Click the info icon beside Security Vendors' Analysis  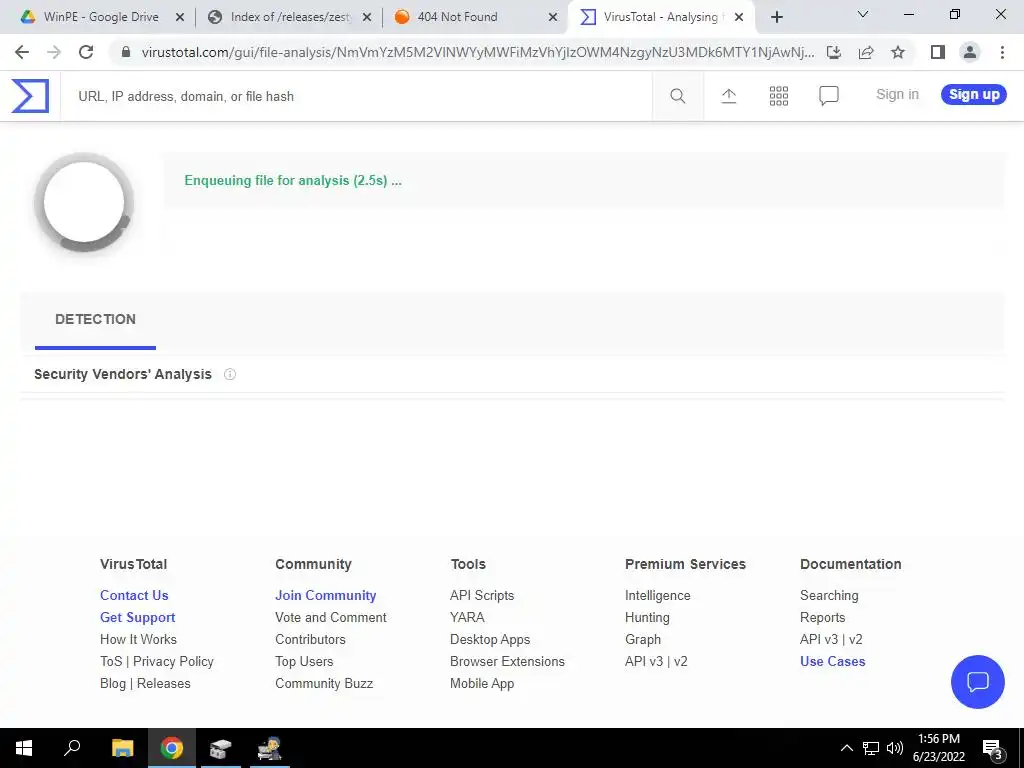[230, 374]
